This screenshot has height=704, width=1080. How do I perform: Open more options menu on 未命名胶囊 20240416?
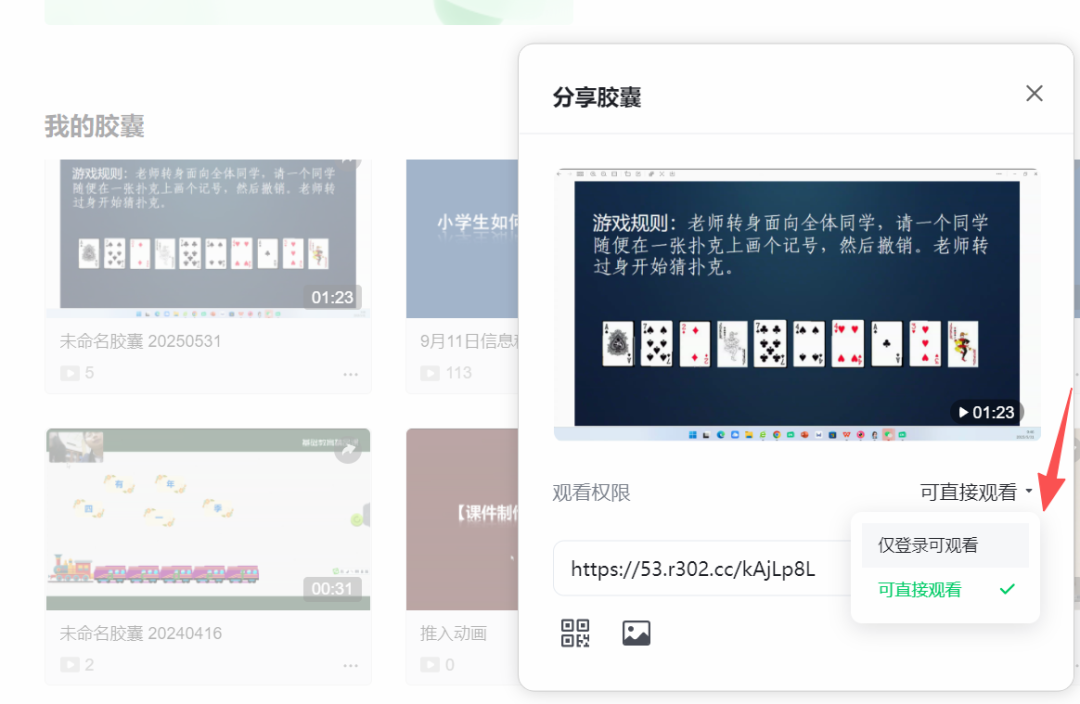352,665
